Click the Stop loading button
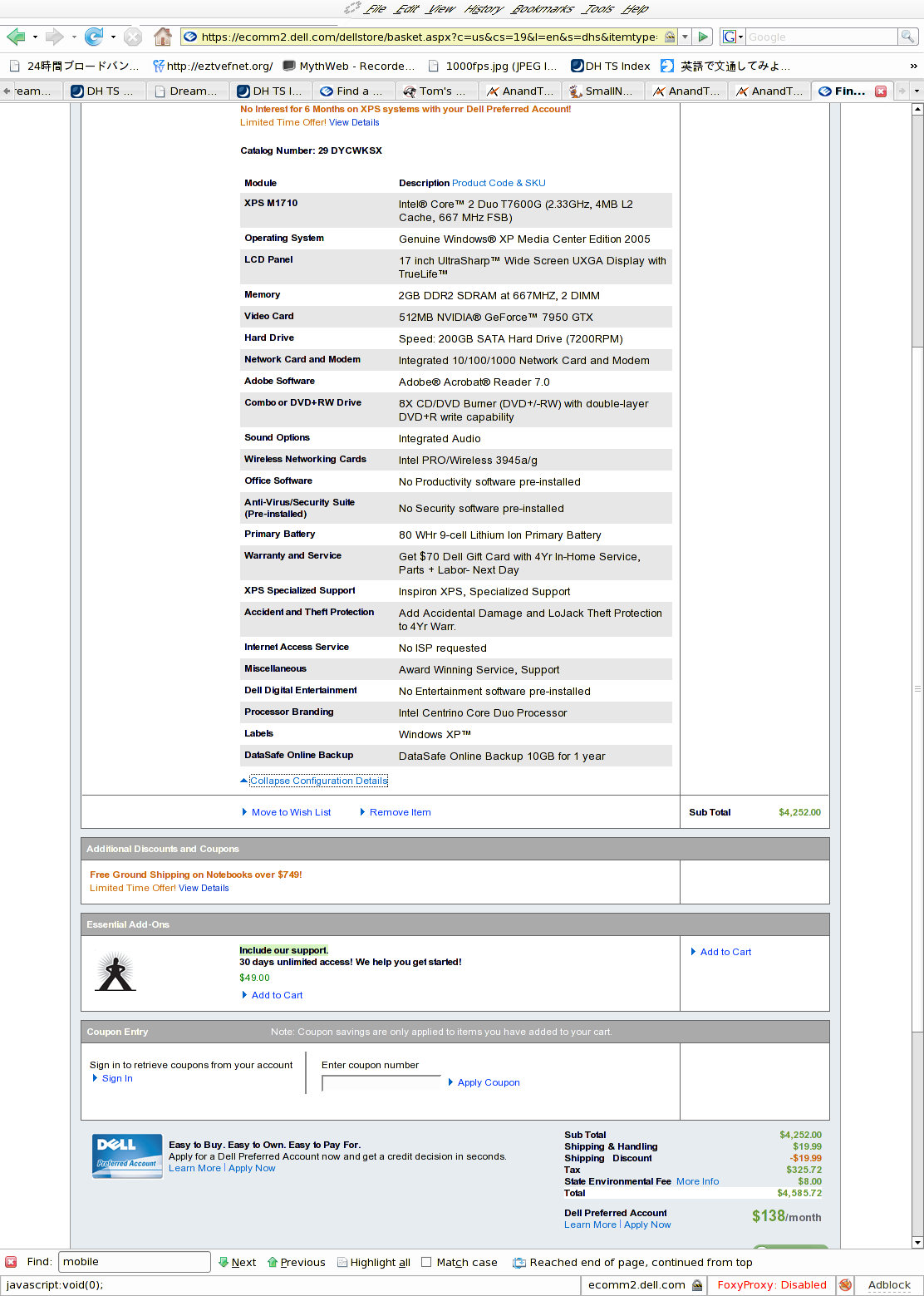Viewport: 924px width, 1296px height. click(133, 37)
